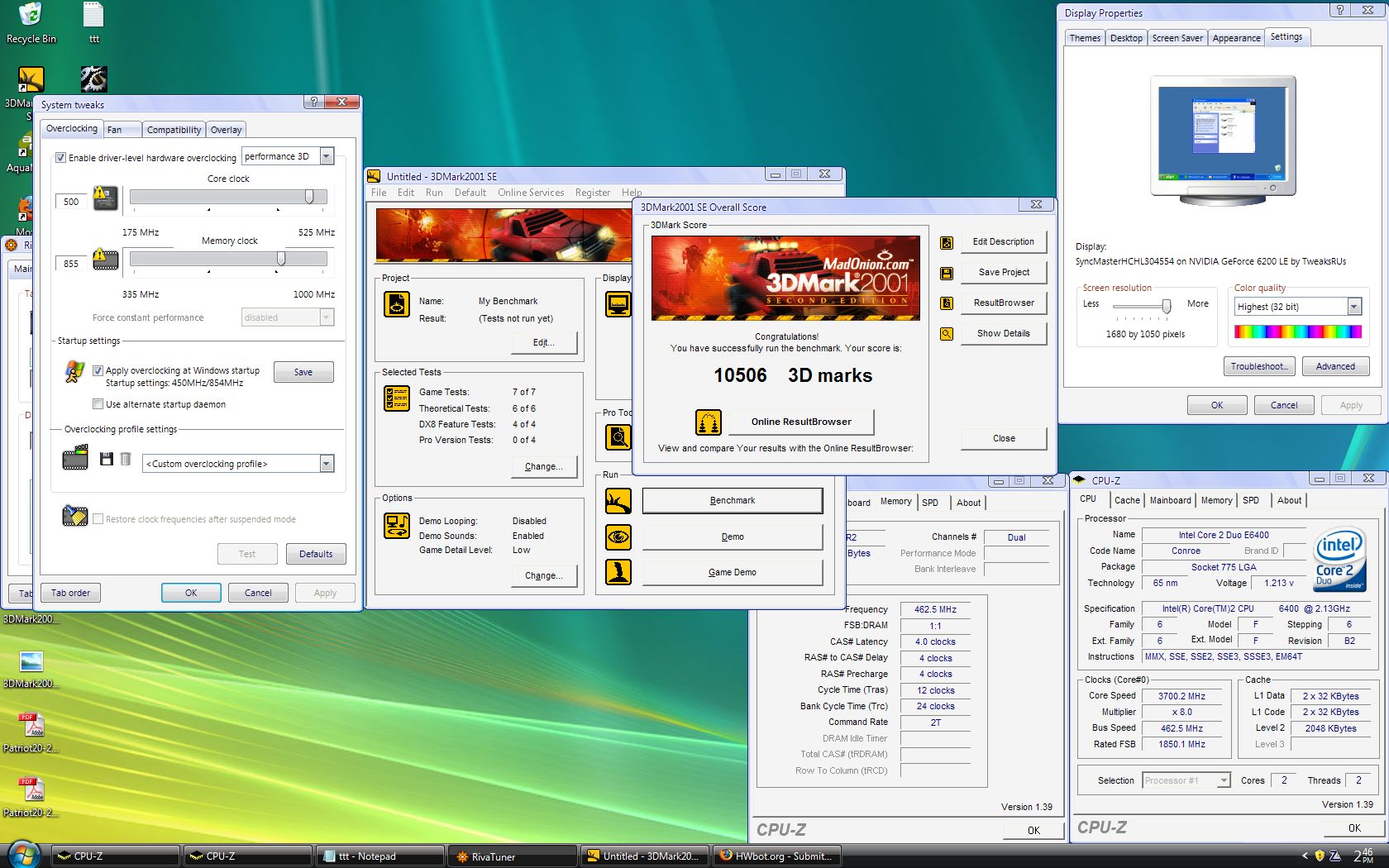The width and height of the screenshot is (1389, 868).
Task: Click the Demo eye icon in 3DMark2001
Action: (x=618, y=537)
